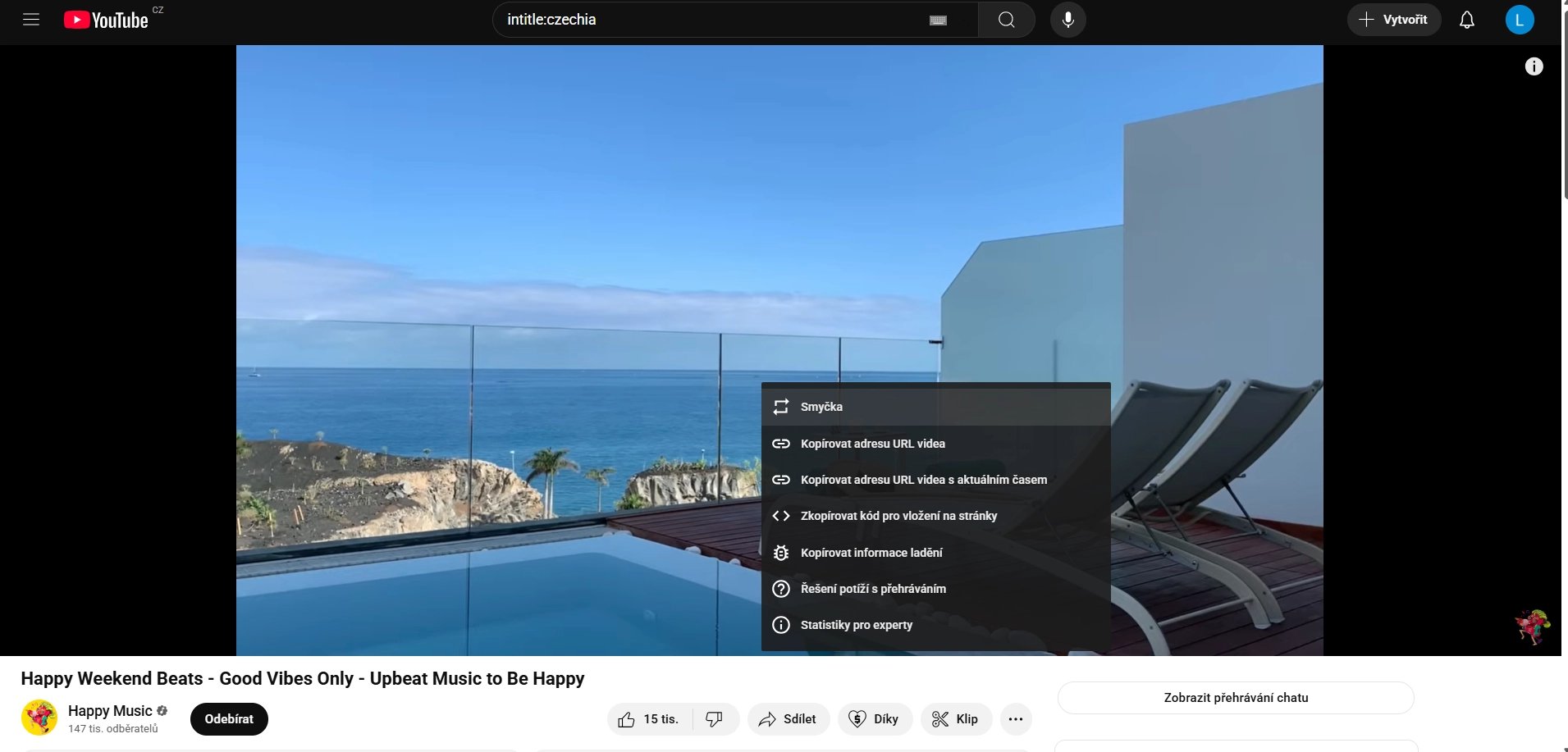
Task: Open the on-screen keyboard icon in search bar
Action: click(x=938, y=19)
